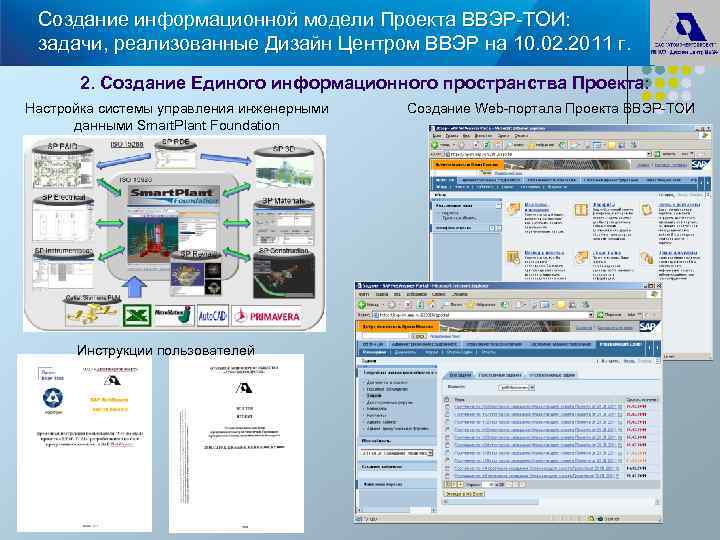
Task: Click the Primavera logo under the SmartPlant diagram
Action: click(267, 316)
